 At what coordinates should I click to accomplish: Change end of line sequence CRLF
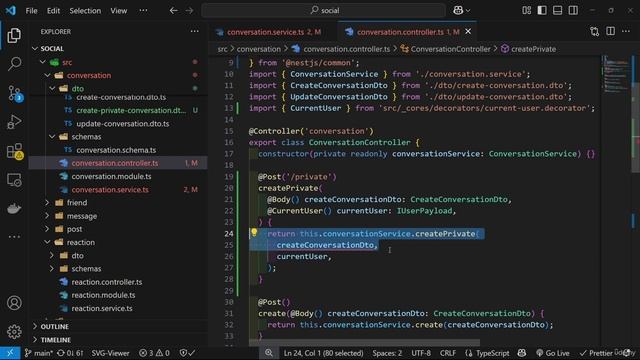tap(448, 353)
